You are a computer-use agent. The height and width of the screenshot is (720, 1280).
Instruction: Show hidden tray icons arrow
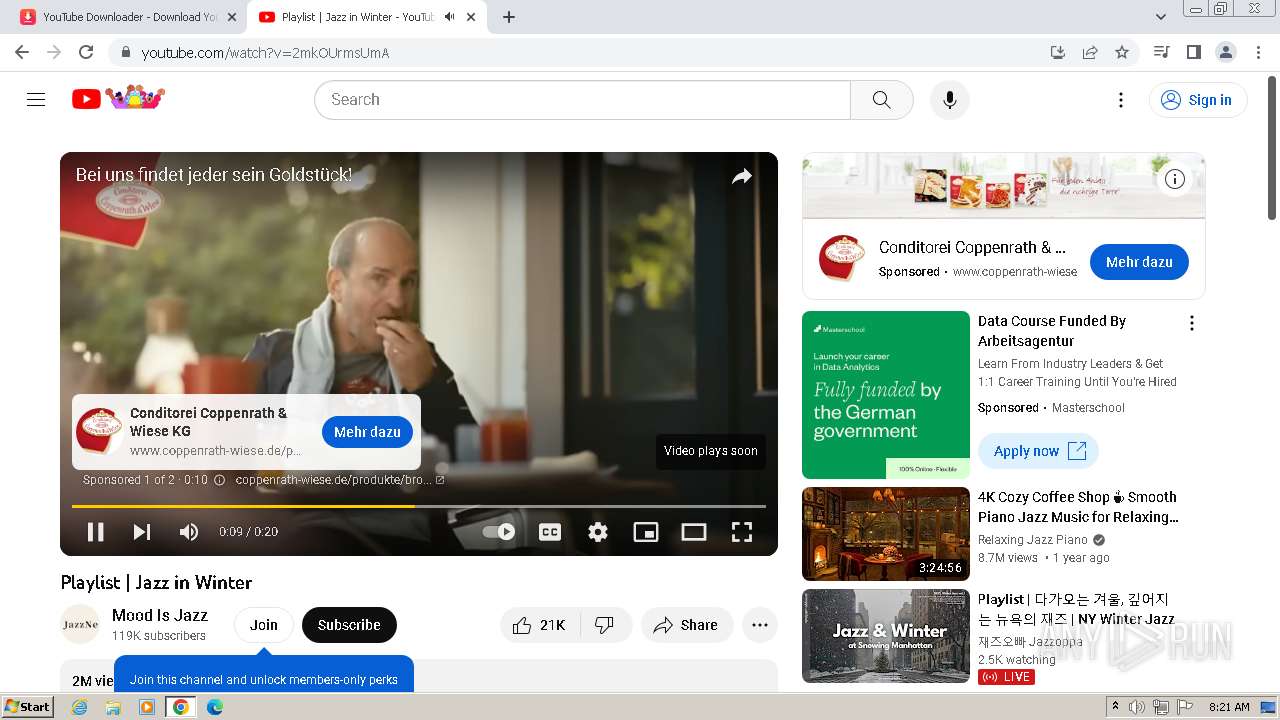point(1116,707)
